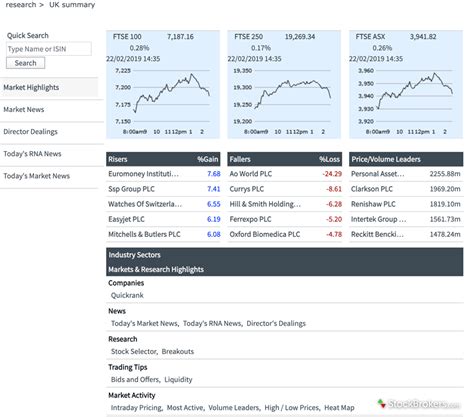Select Mitchells & Butlers PLC riser
The image size is (474, 417).
coord(144,234)
